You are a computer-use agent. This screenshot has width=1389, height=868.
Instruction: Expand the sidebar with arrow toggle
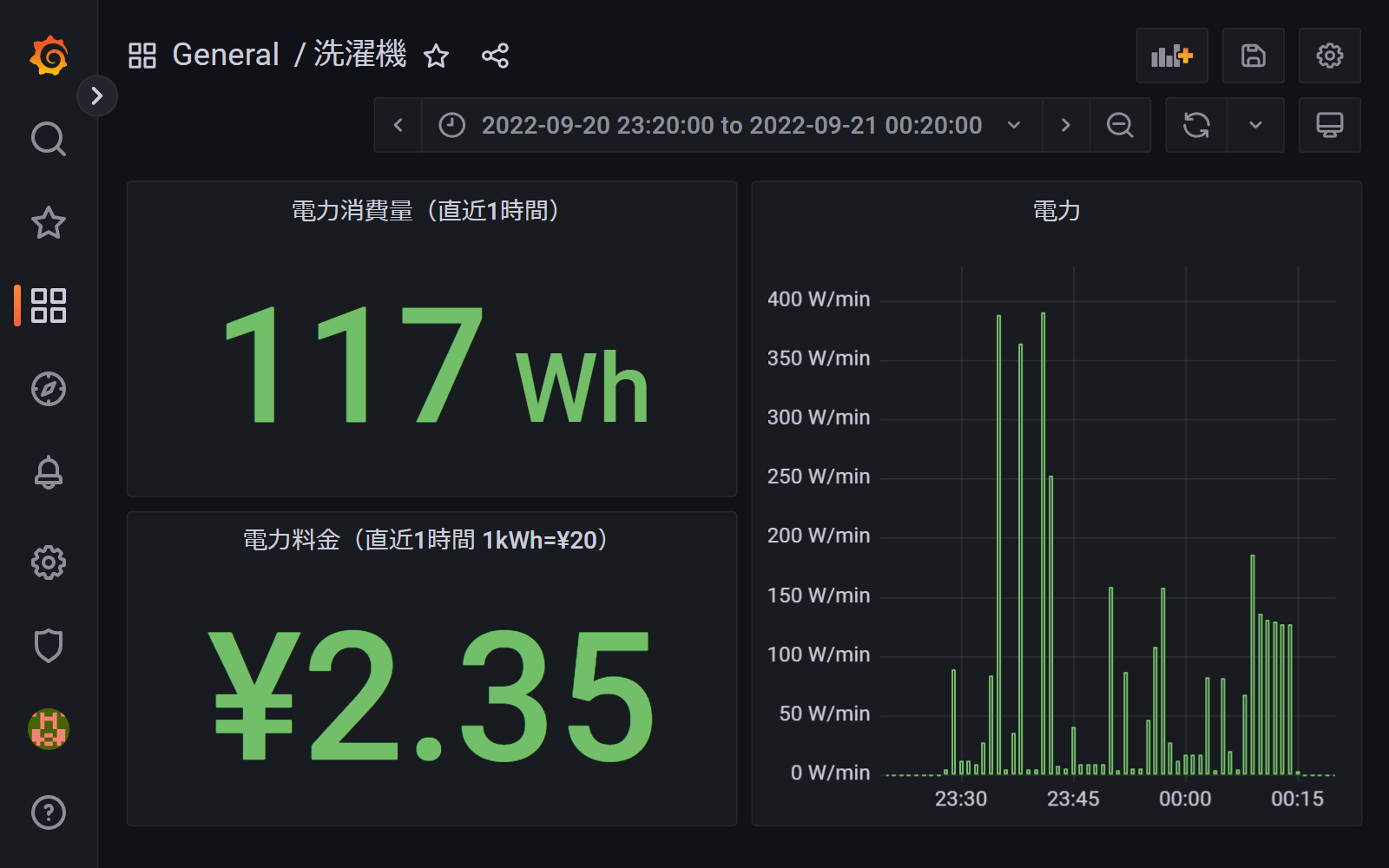[97, 95]
